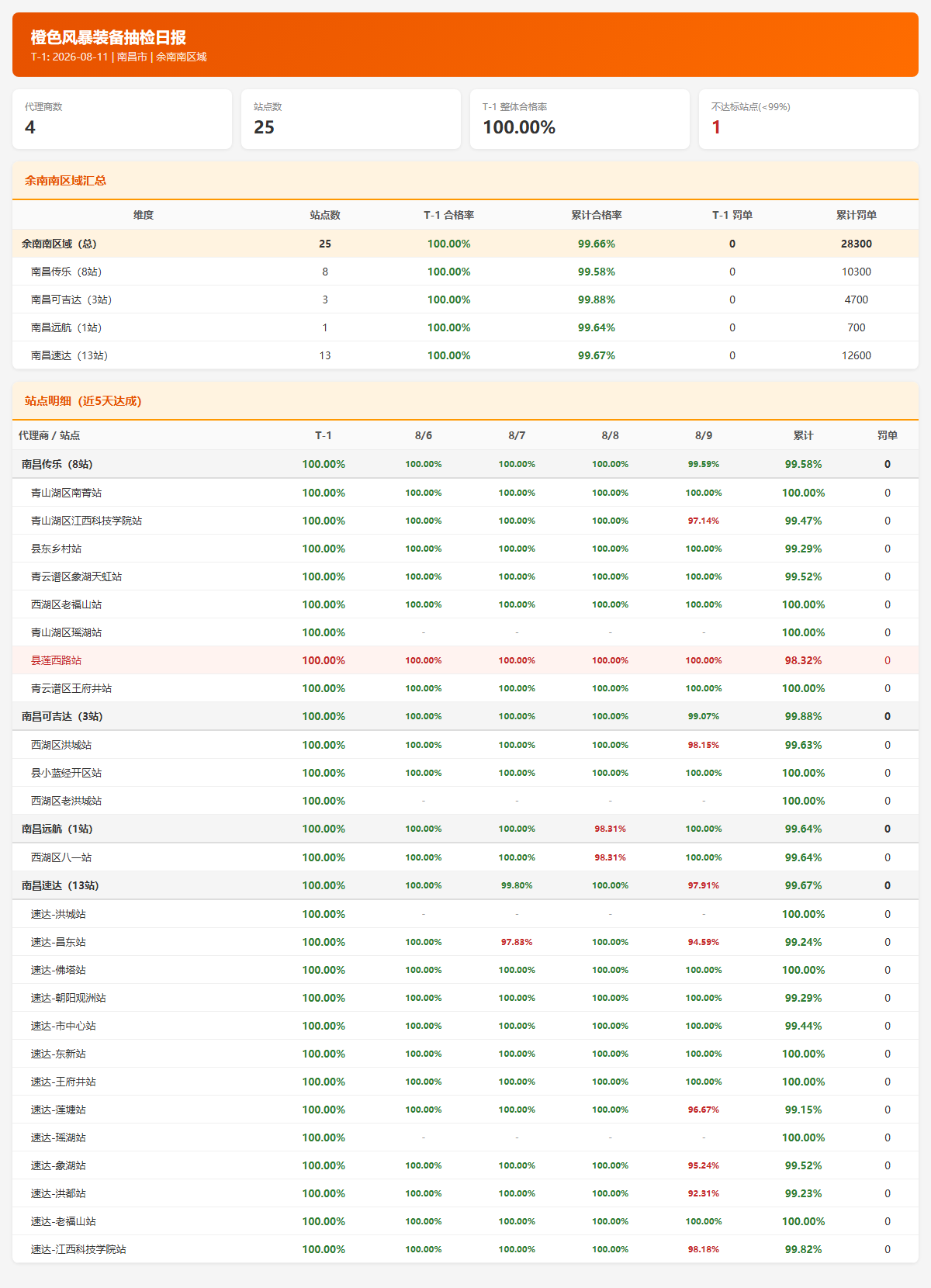Viewport: 931px width, 1288px height.
Task: Click the 青山湖区江西科技学院站 row
Action: [465, 521]
